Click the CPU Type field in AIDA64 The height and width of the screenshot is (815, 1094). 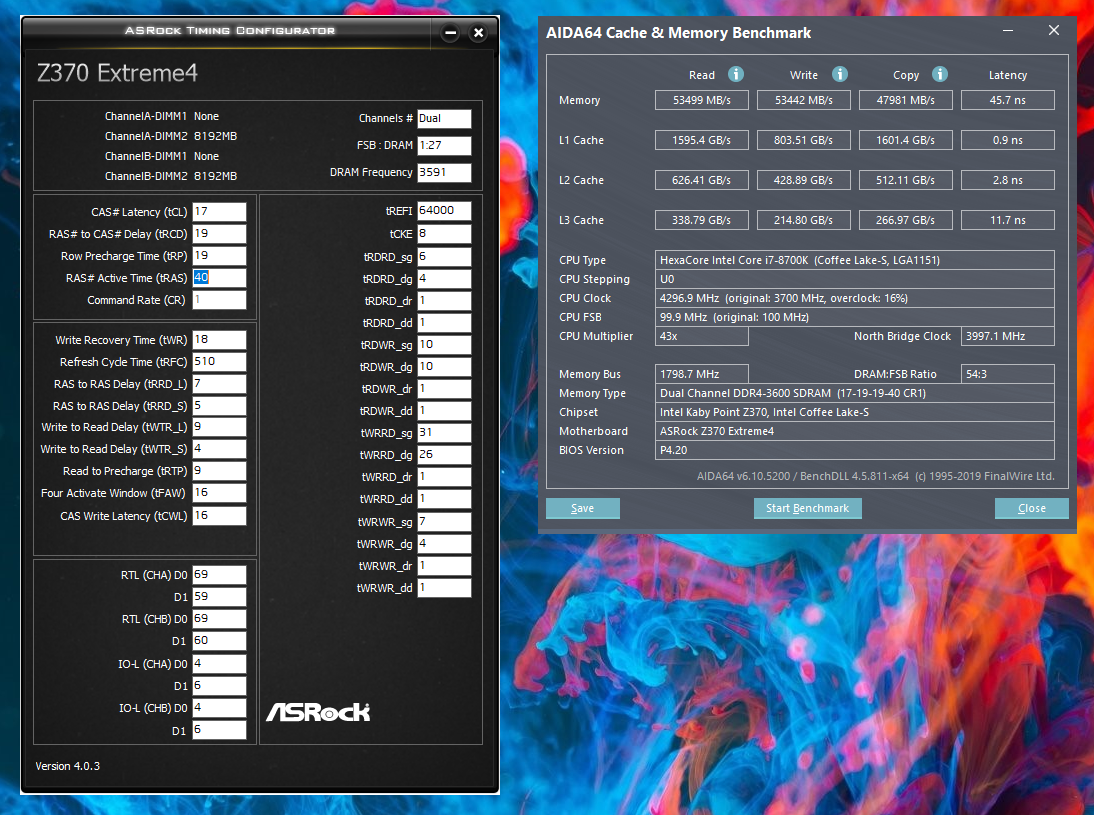[855, 260]
